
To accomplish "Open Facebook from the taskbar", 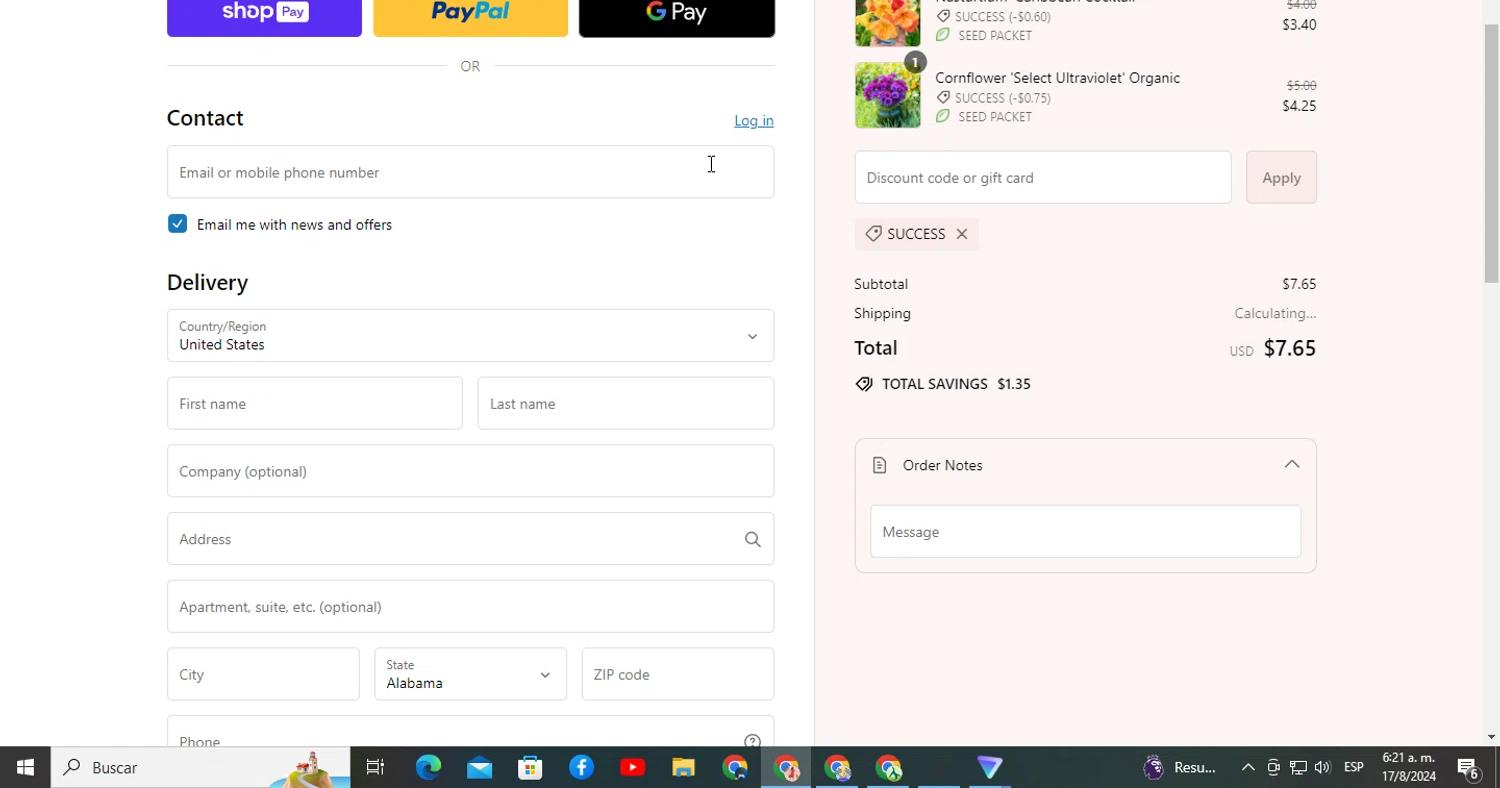I will 581,767.
